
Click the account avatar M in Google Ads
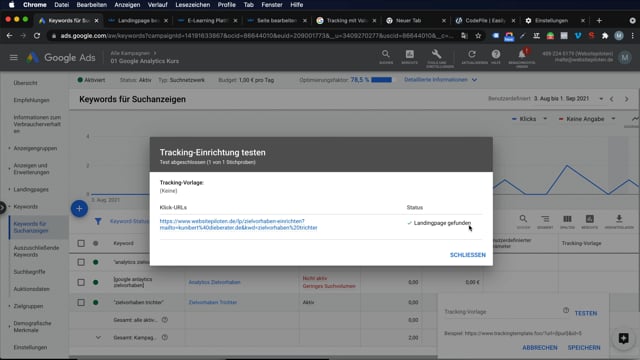pyautogui.click(x=624, y=58)
